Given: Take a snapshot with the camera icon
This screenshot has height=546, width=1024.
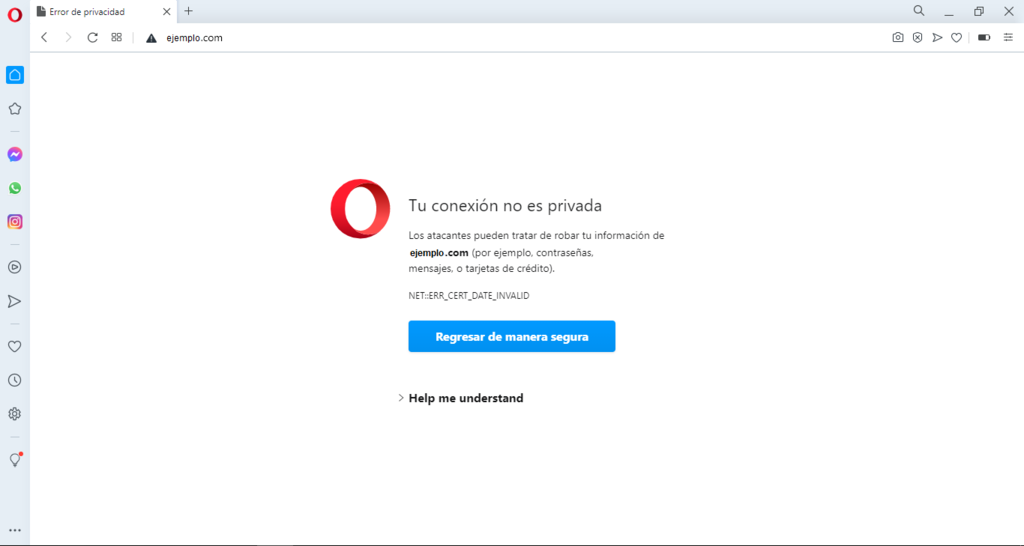Looking at the screenshot, I should click(898, 38).
